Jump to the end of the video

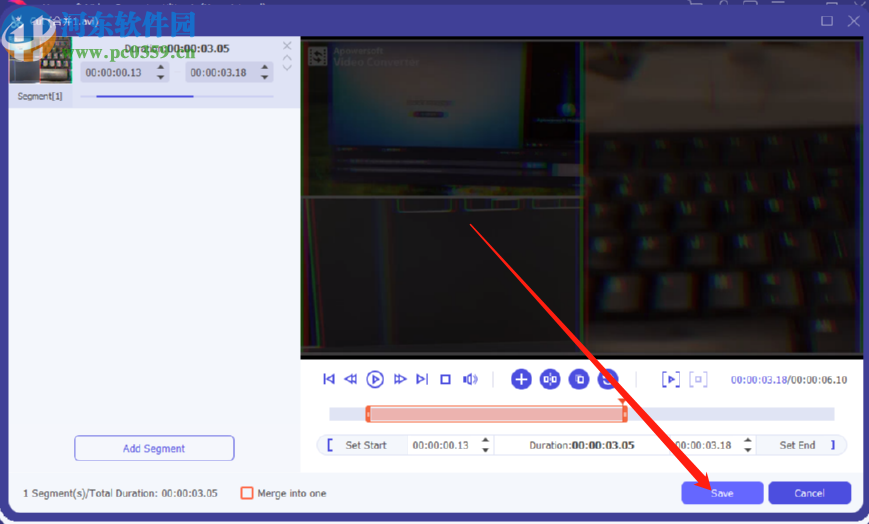(x=422, y=379)
